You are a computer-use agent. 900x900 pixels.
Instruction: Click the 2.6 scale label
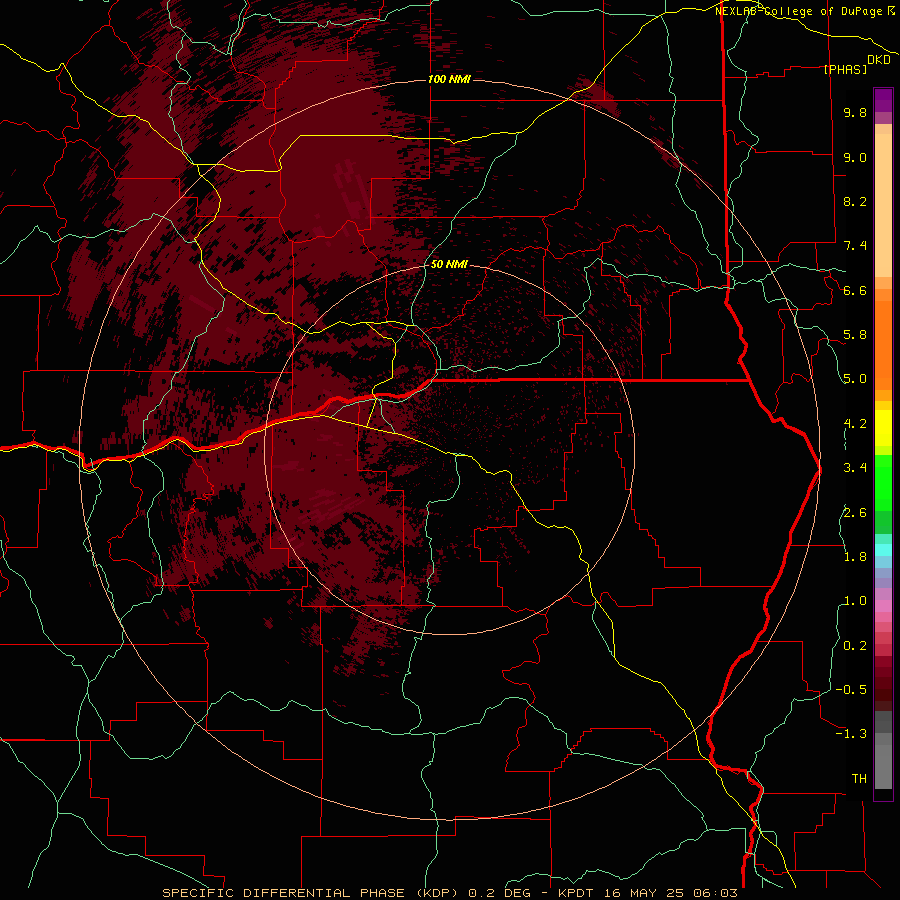[x=855, y=513]
